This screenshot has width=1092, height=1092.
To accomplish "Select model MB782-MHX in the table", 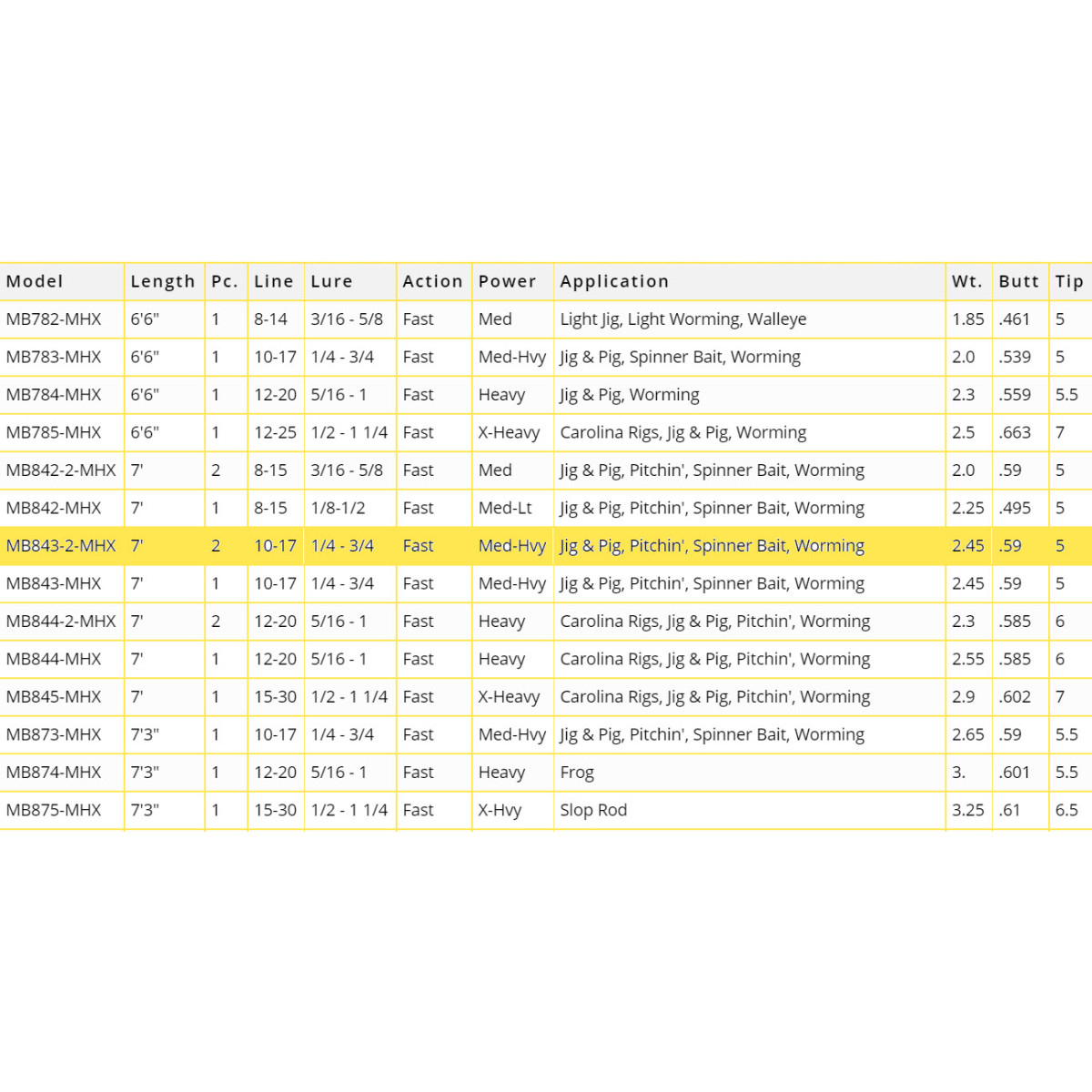I will (x=54, y=319).
